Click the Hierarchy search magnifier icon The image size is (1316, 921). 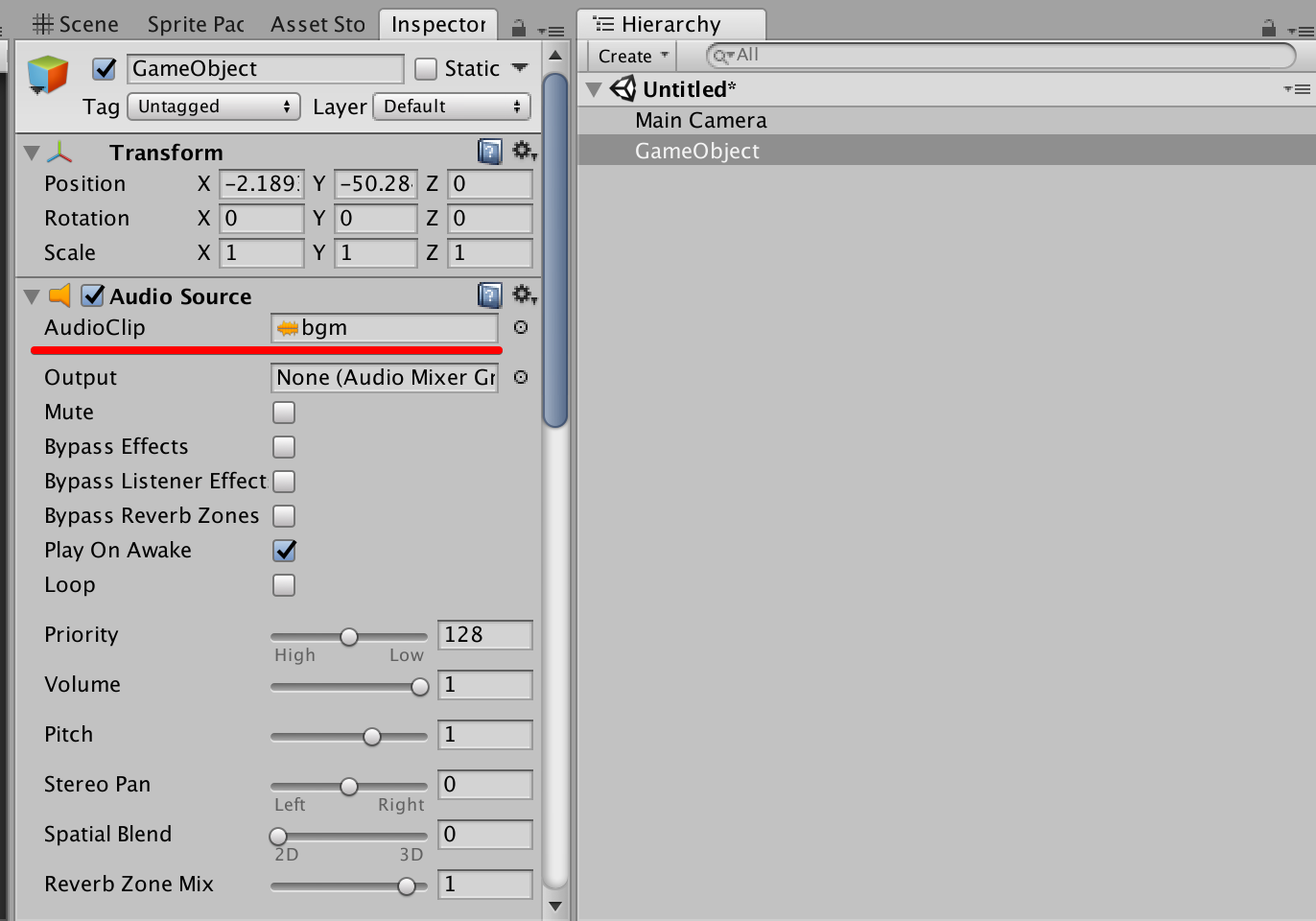point(723,56)
